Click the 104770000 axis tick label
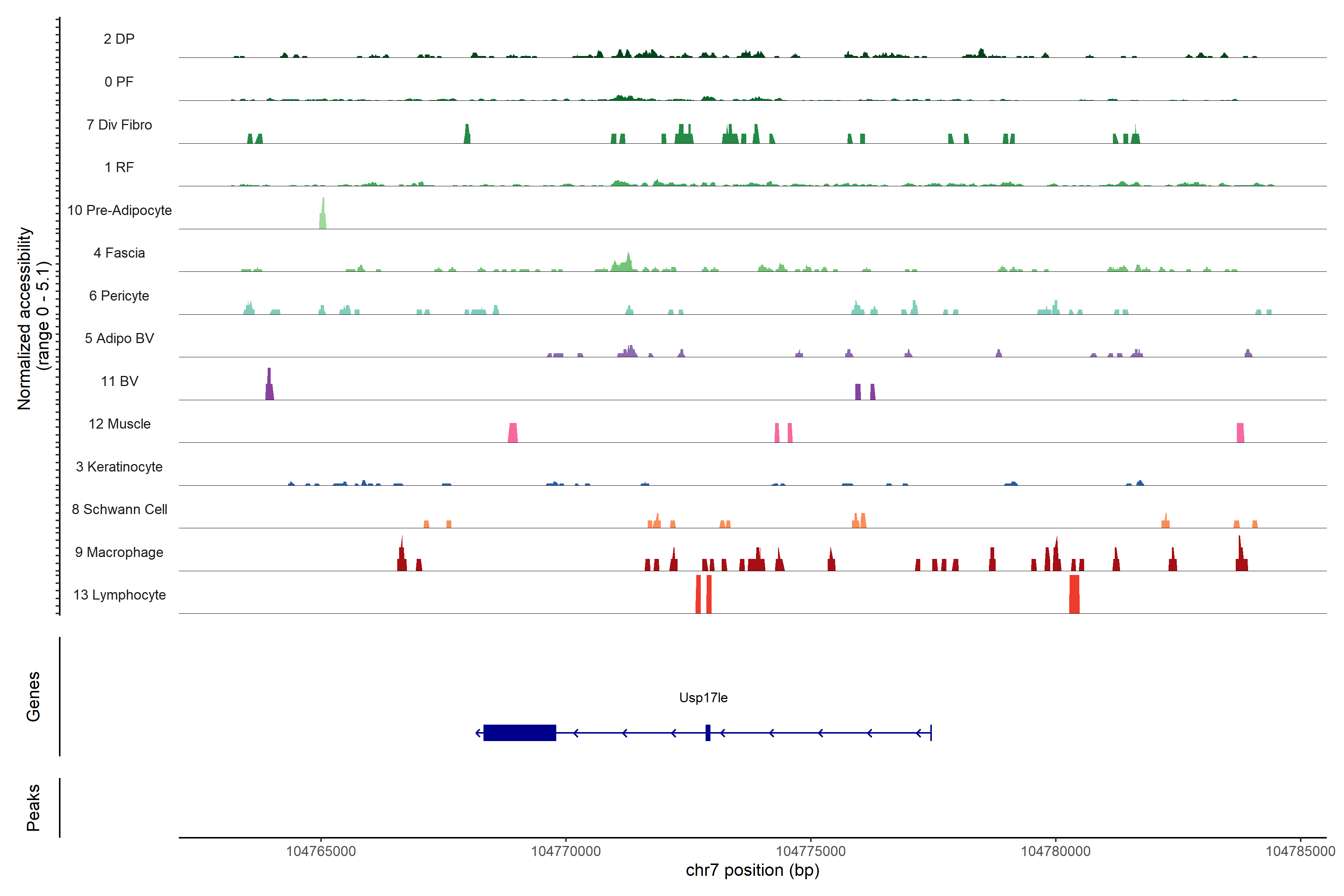The image size is (1344, 896). tap(566, 851)
